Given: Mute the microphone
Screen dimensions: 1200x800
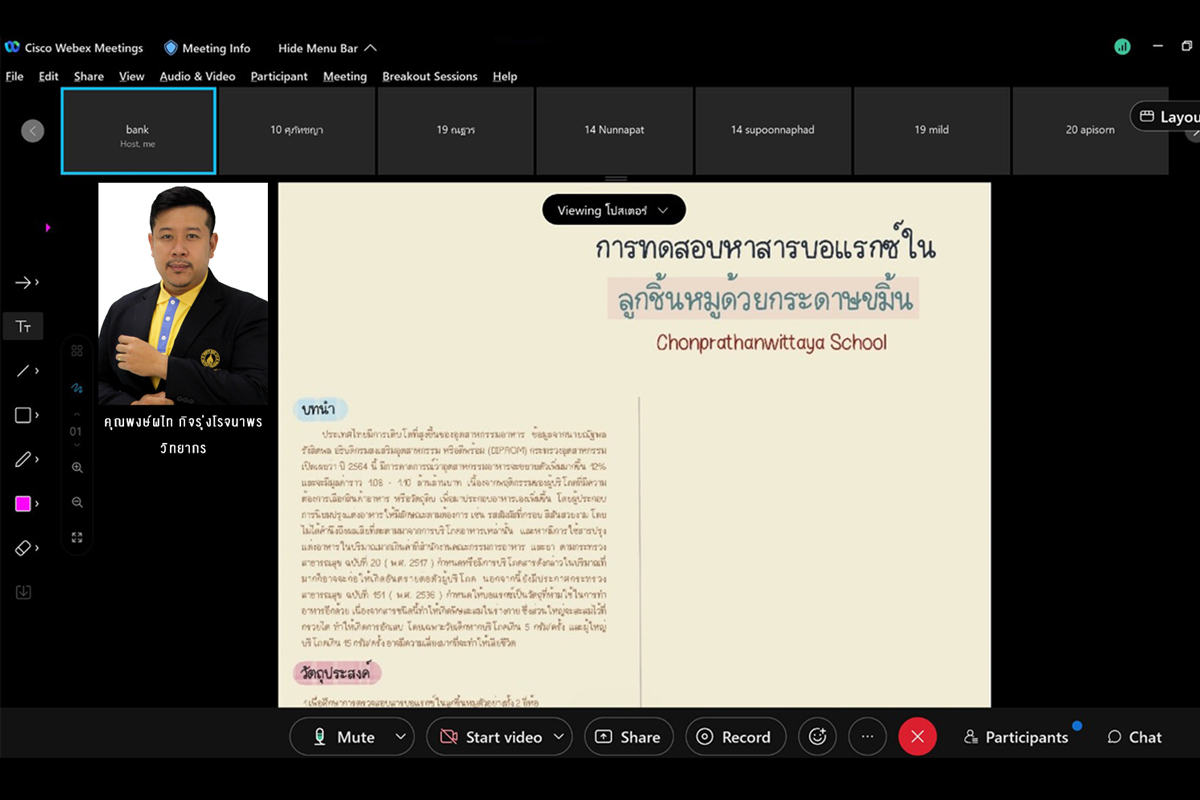Looking at the screenshot, I should tap(344, 737).
